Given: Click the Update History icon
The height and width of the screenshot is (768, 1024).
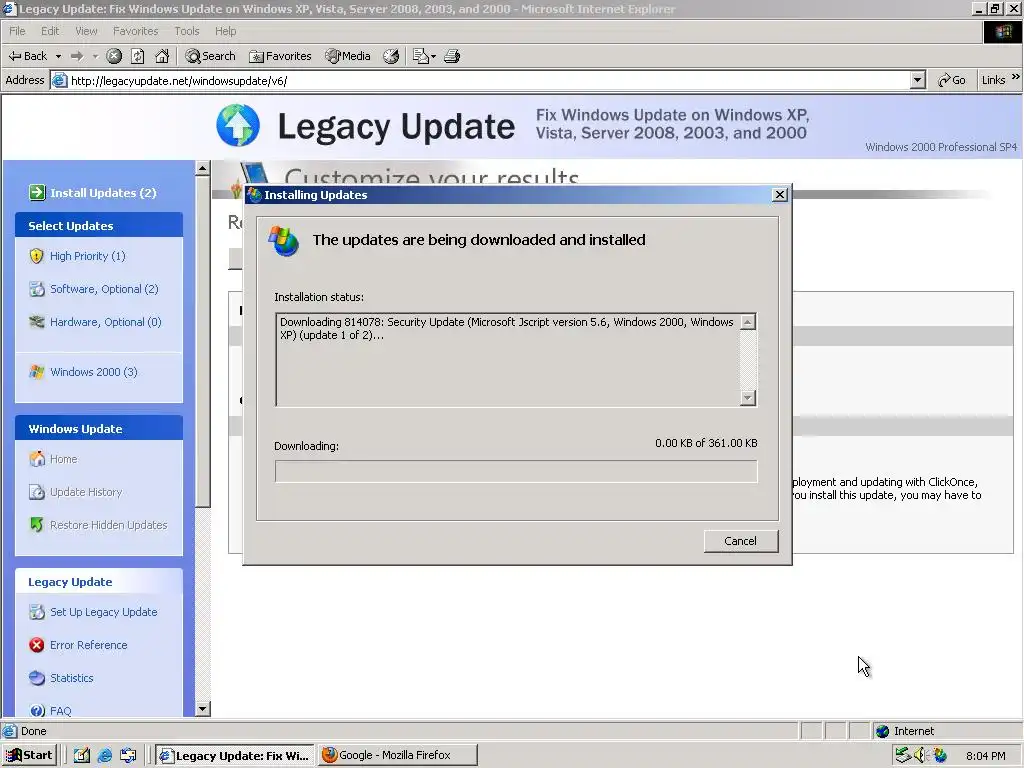Looking at the screenshot, I should point(37,492).
